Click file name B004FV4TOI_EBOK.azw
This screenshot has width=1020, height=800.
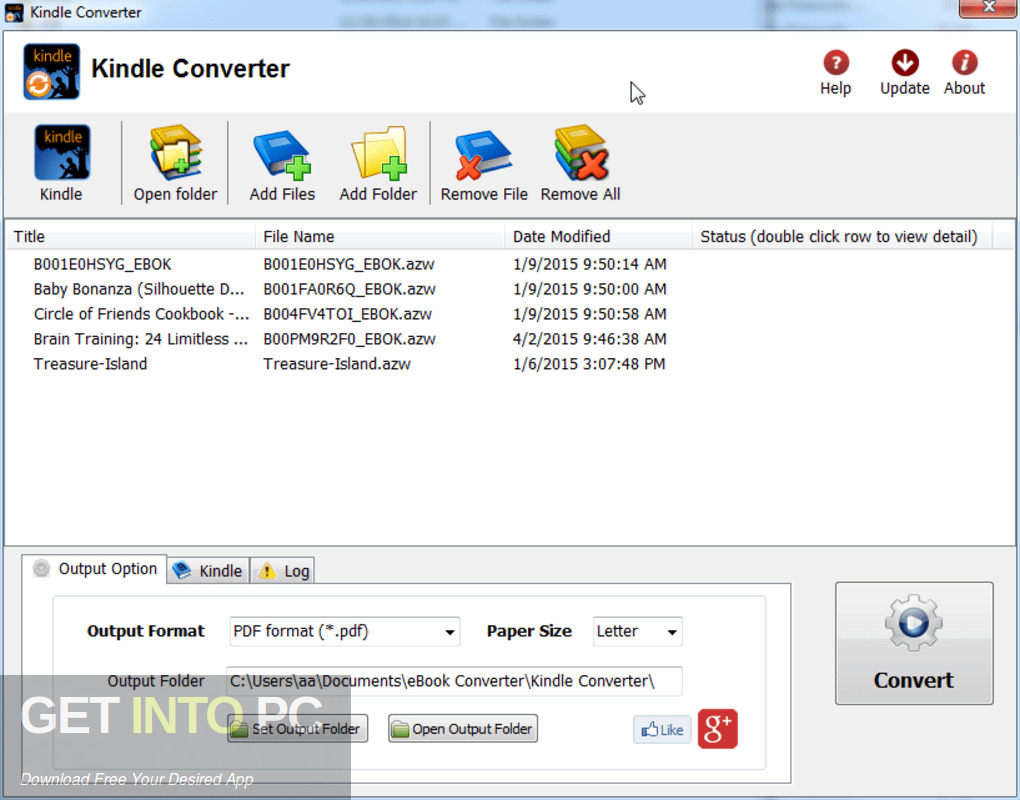click(x=347, y=313)
